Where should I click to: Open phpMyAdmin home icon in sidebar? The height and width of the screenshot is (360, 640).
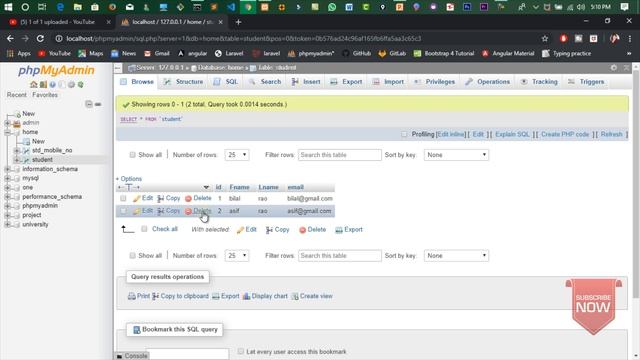tap(33, 84)
